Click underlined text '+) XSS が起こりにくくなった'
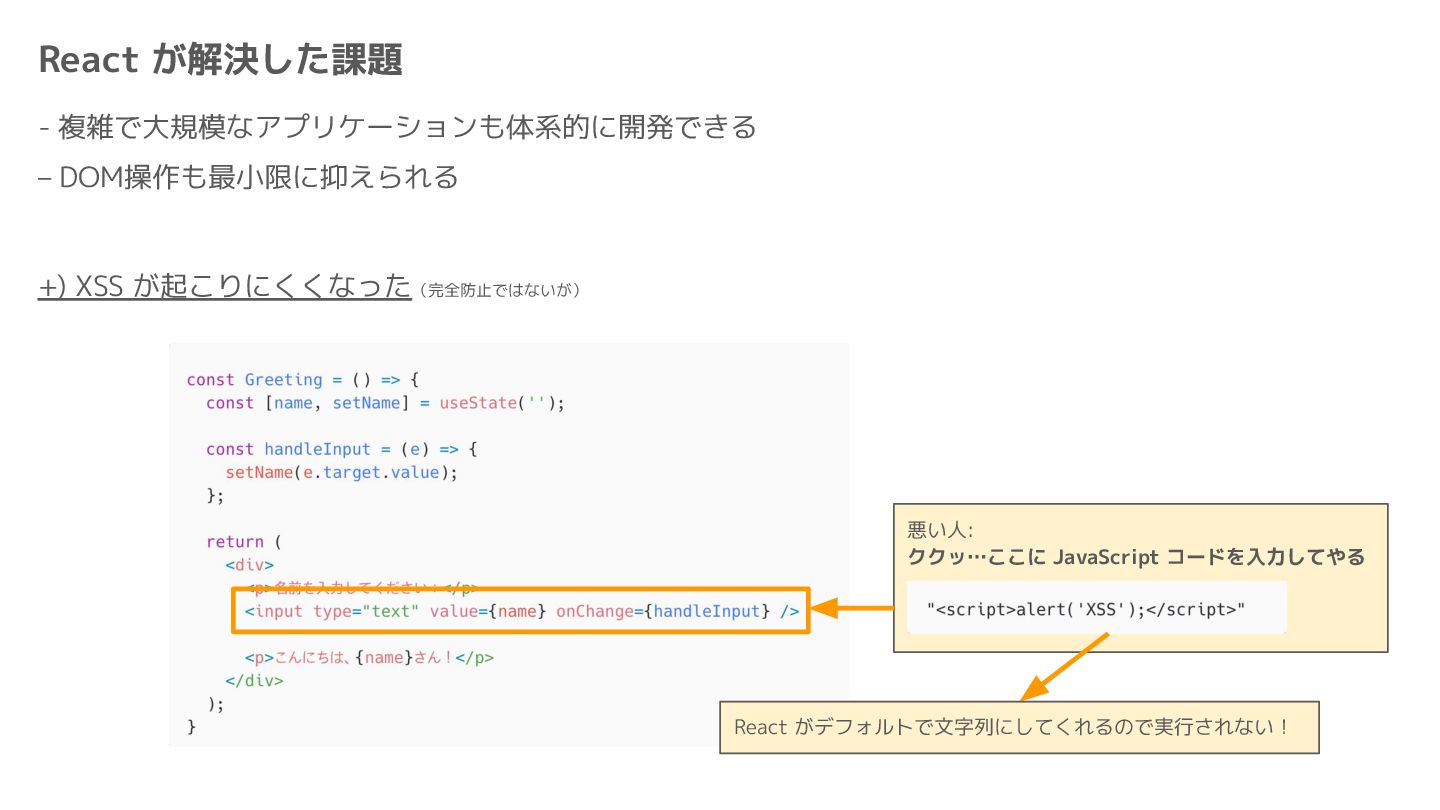This screenshot has width=1440, height=810. (225, 286)
